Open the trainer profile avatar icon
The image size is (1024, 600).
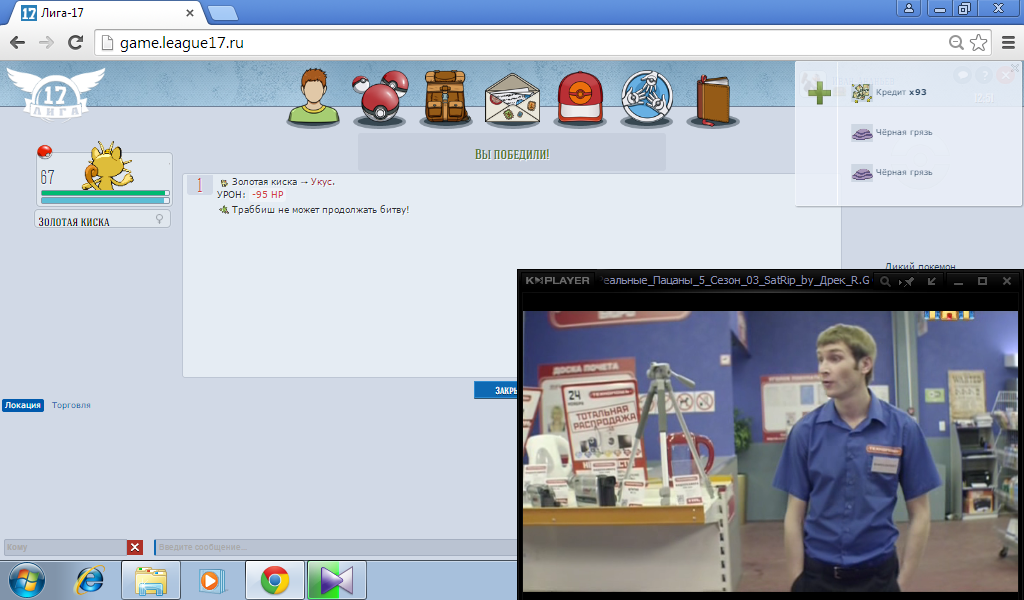[x=314, y=97]
